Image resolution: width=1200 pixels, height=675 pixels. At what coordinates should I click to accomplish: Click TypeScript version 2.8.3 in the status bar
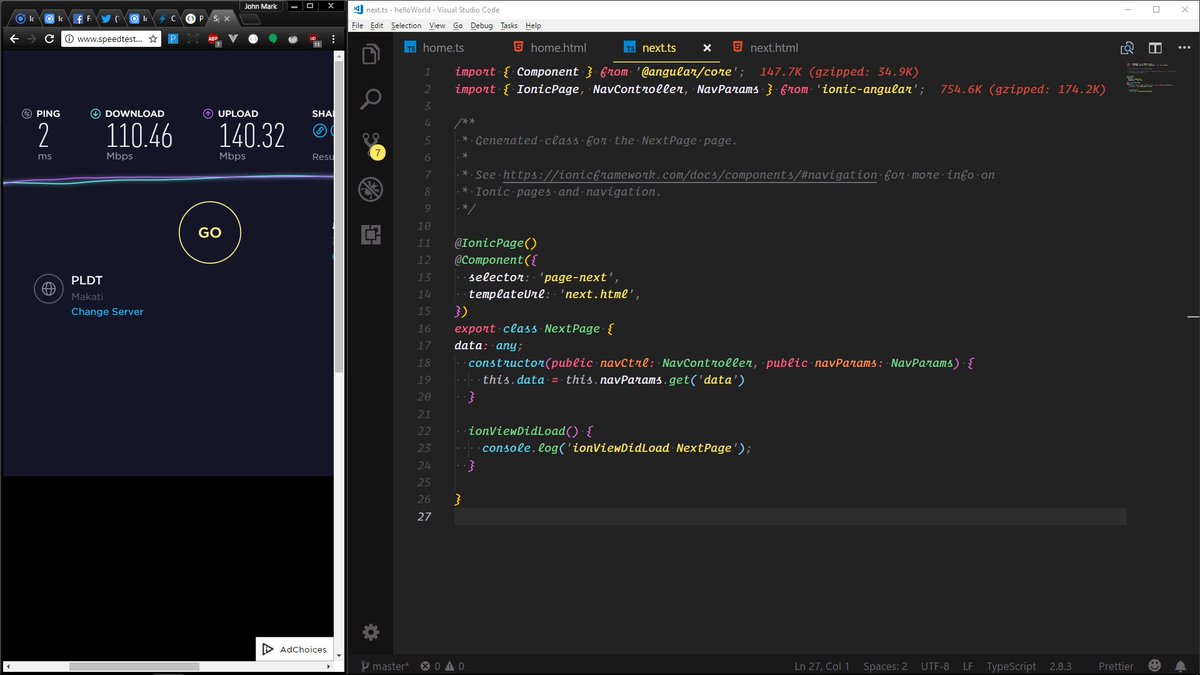coord(1059,666)
